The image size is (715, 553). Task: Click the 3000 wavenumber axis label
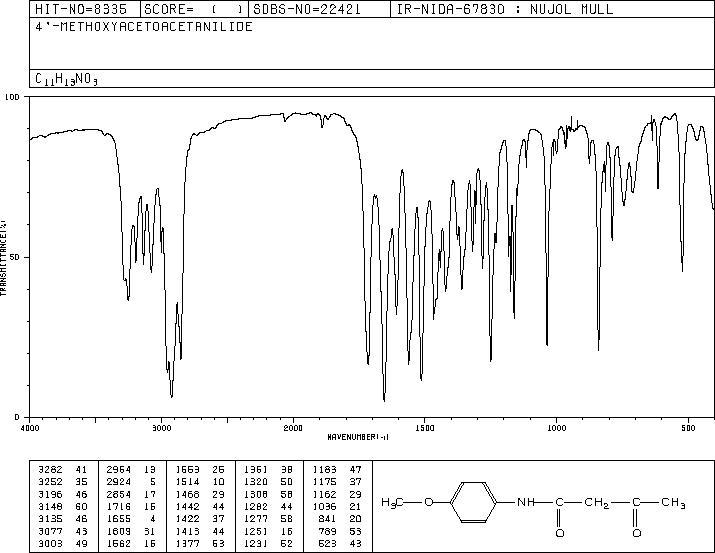[x=161, y=428]
